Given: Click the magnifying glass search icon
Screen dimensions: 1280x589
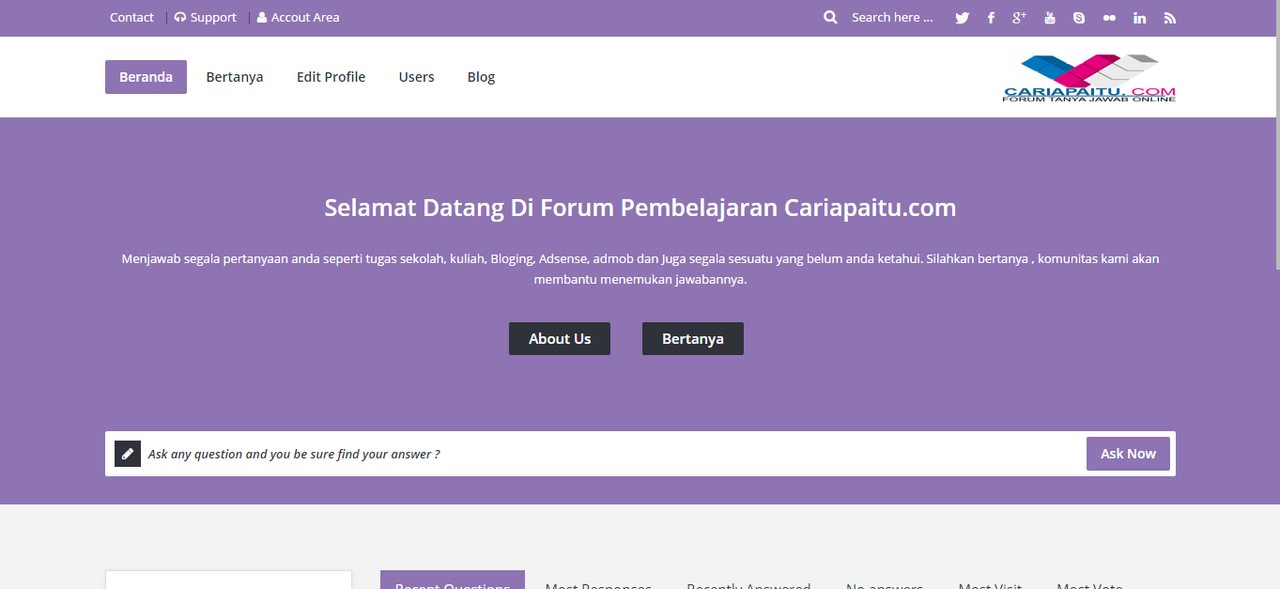Looking at the screenshot, I should pos(830,17).
